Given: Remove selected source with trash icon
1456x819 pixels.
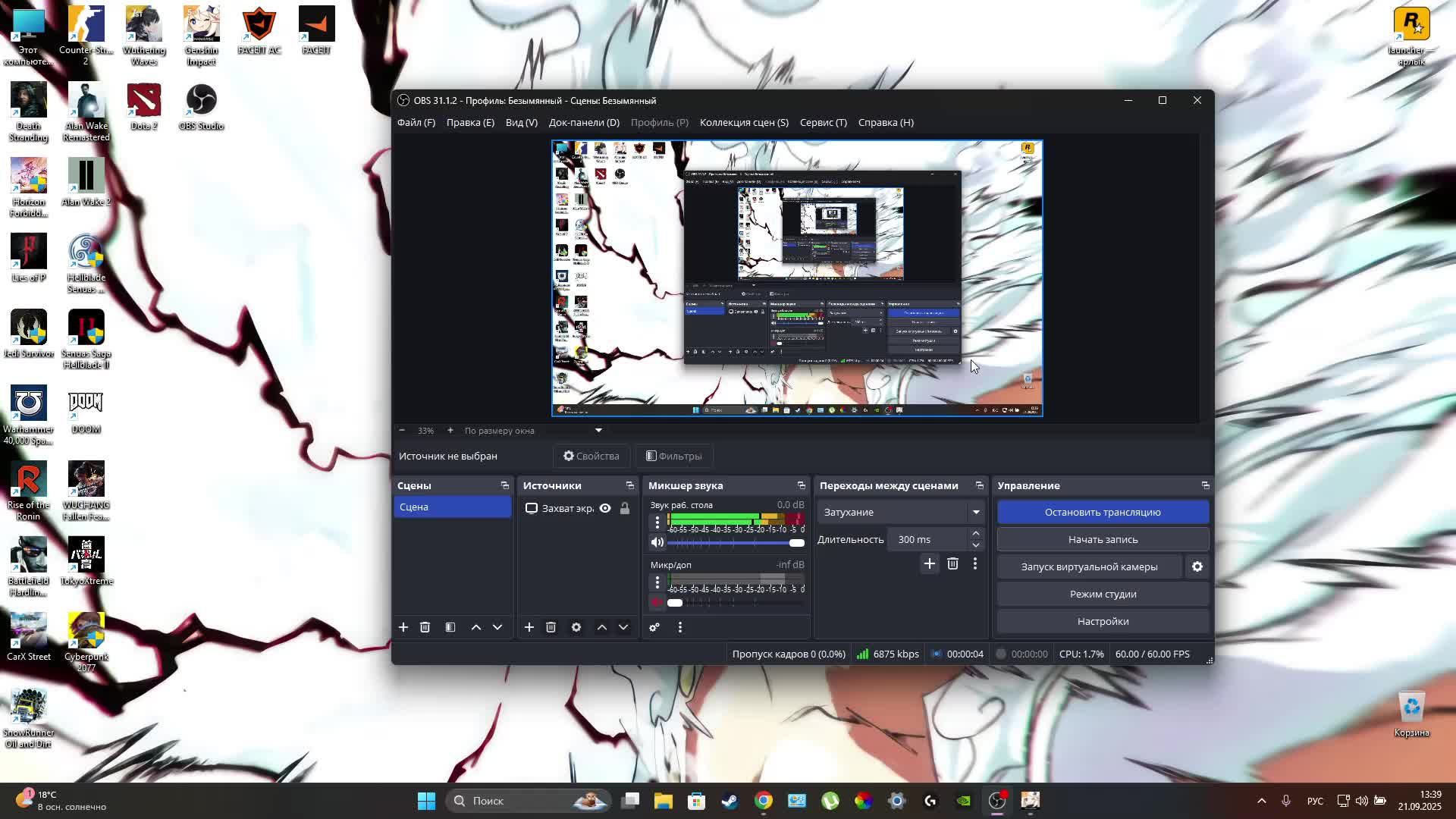Looking at the screenshot, I should pyautogui.click(x=551, y=627).
